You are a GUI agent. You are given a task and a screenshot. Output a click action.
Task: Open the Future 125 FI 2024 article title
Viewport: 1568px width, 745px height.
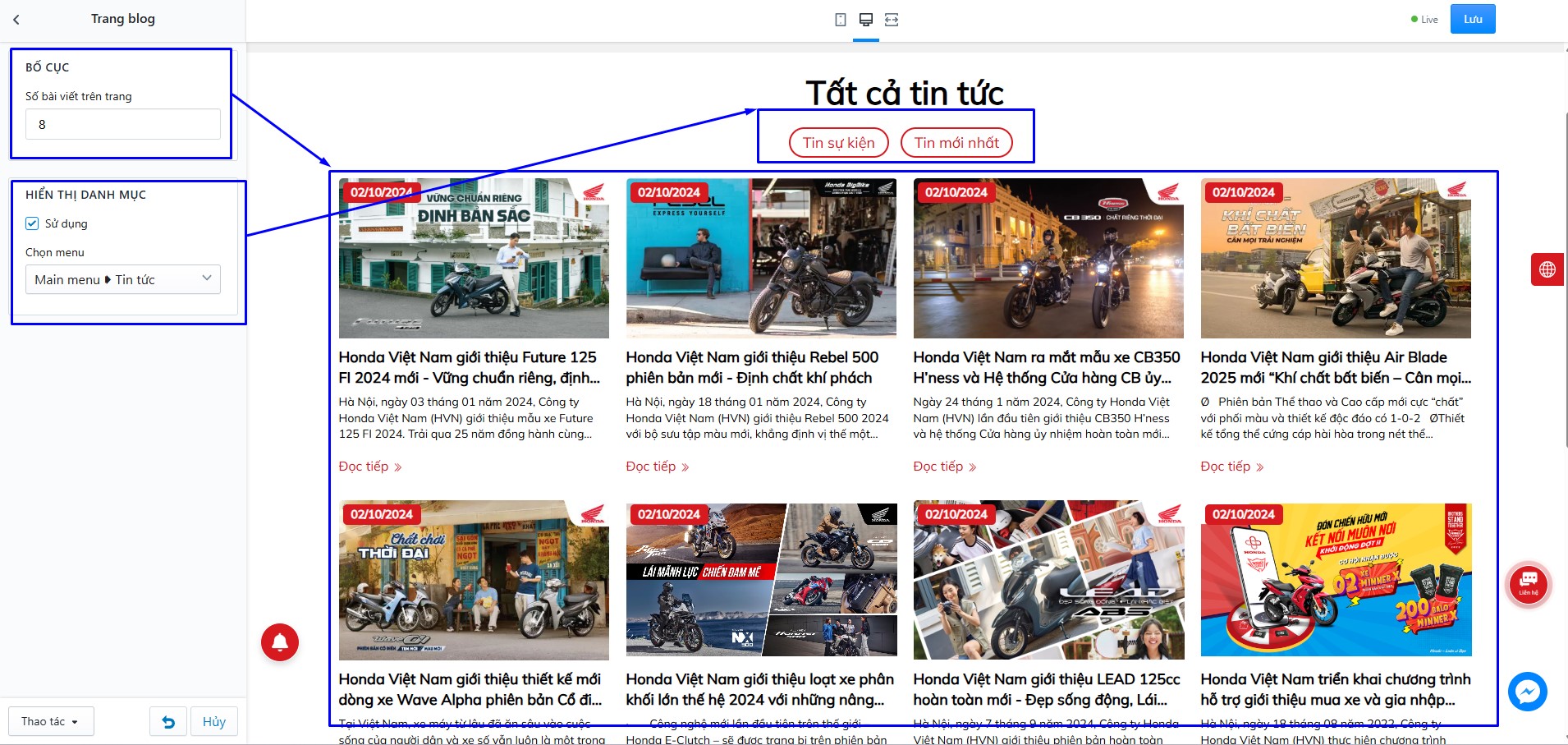[470, 367]
